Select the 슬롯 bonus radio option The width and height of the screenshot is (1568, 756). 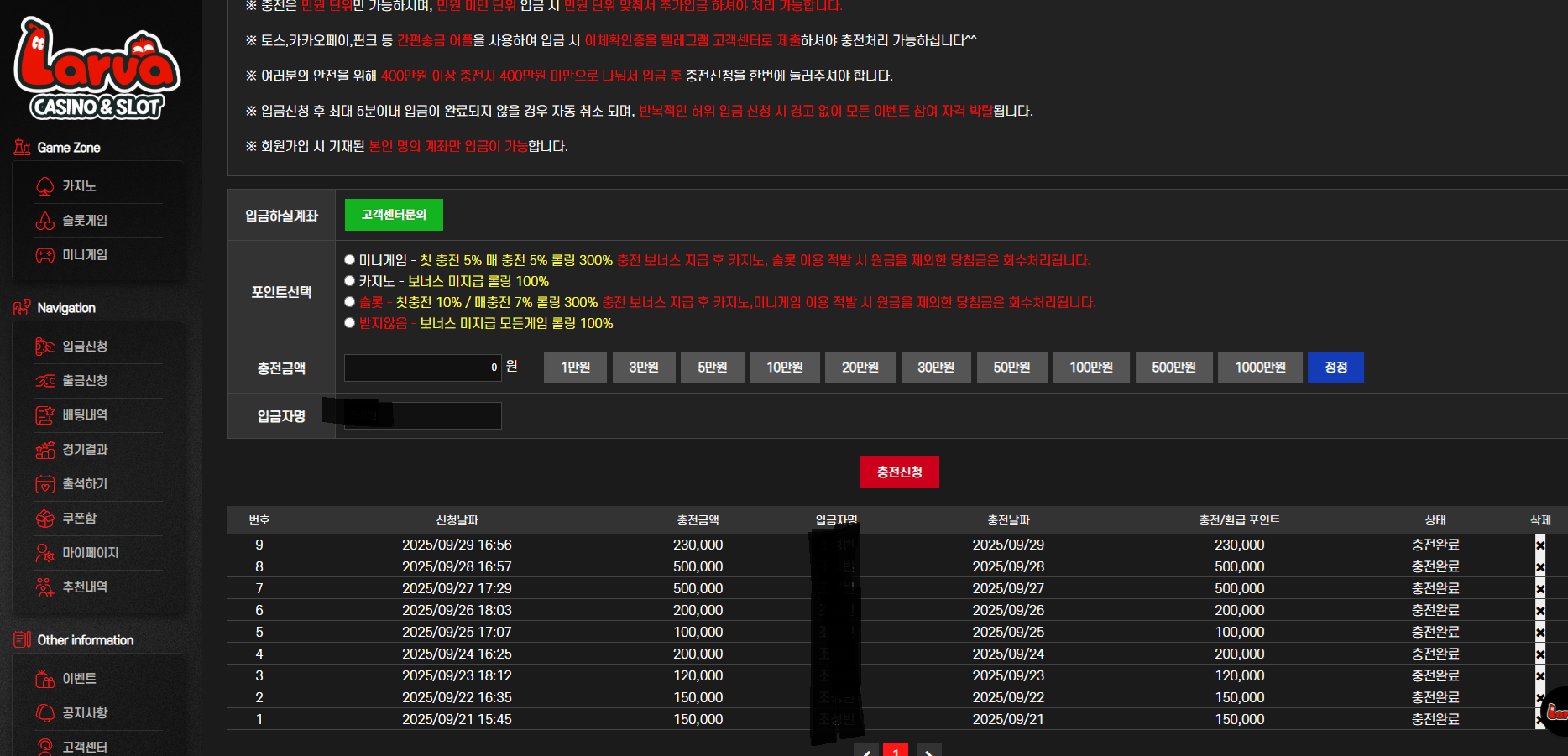point(350,302)
